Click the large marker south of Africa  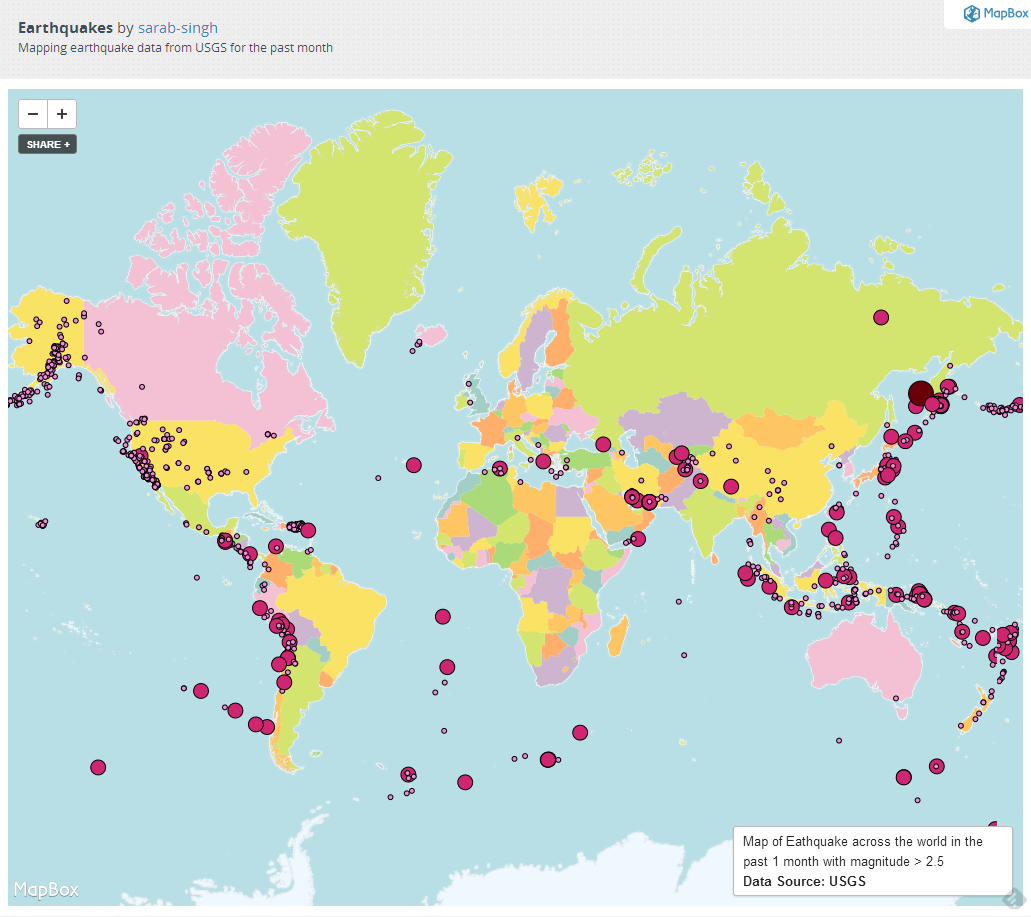click(580, 733)
